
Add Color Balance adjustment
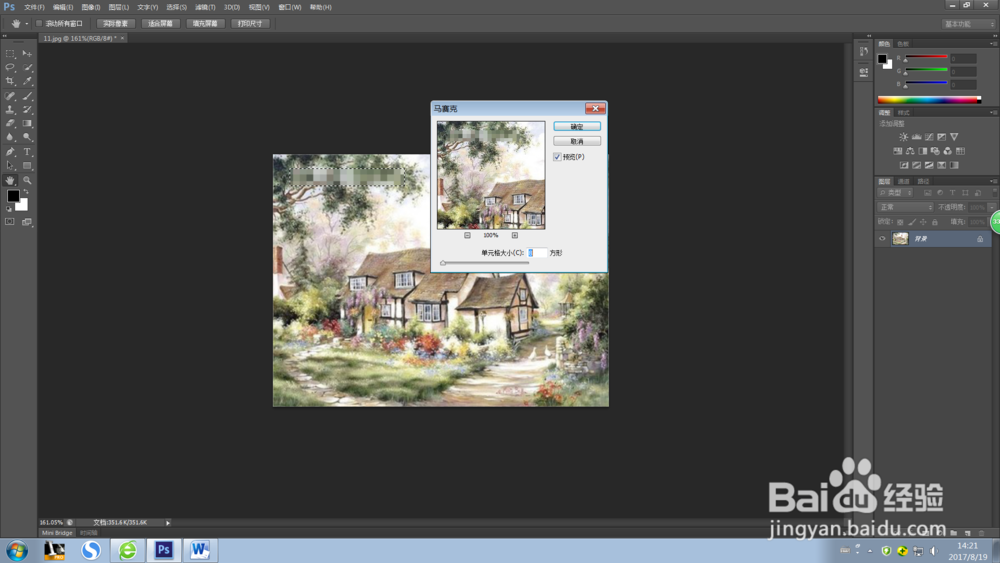tap(910, 151)
